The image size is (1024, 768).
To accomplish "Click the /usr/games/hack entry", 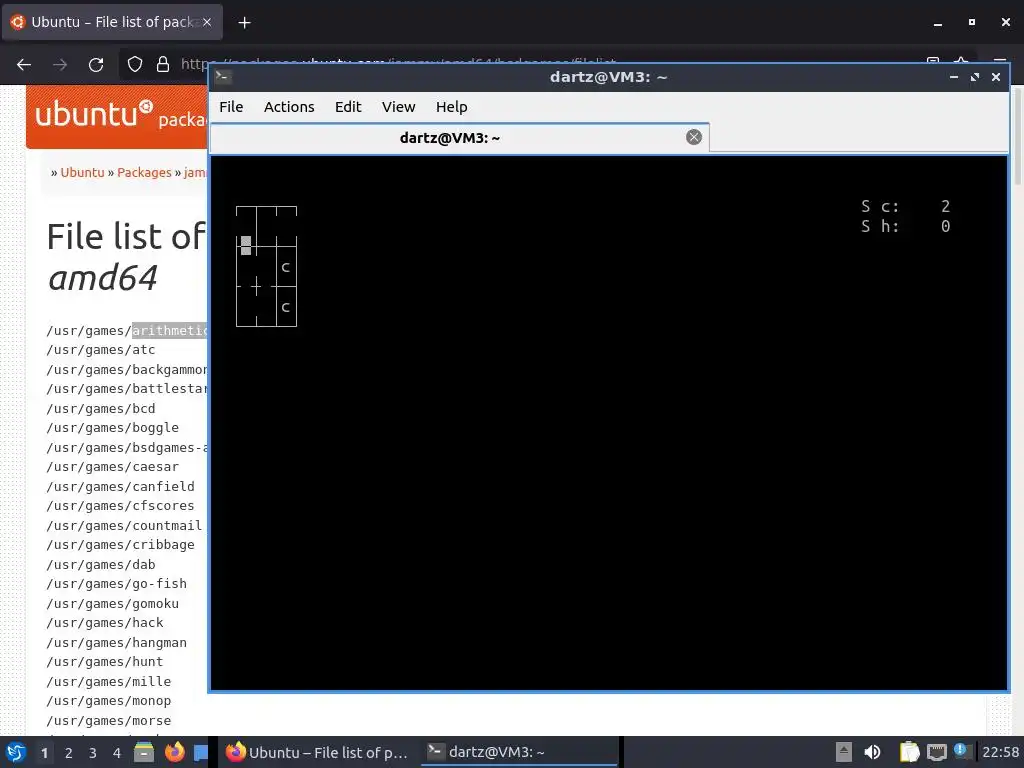I will (104, 623).
